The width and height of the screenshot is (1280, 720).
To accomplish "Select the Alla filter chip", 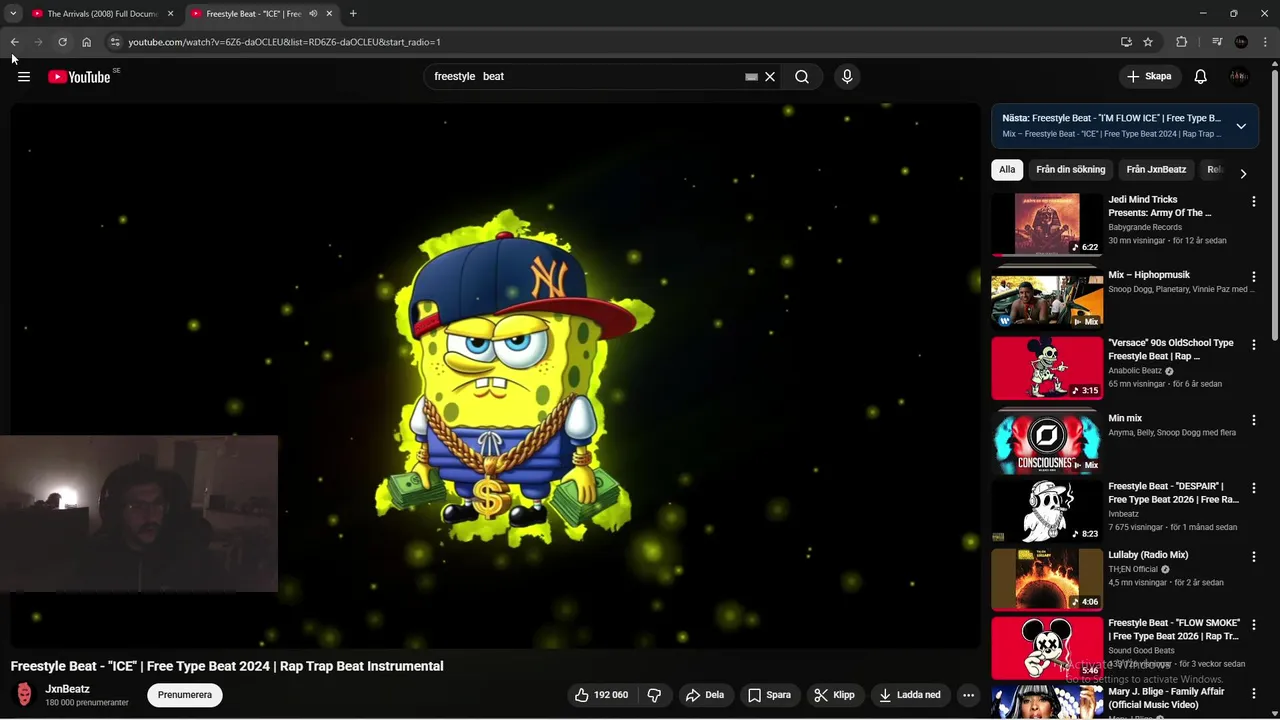I will (1007, 170).
